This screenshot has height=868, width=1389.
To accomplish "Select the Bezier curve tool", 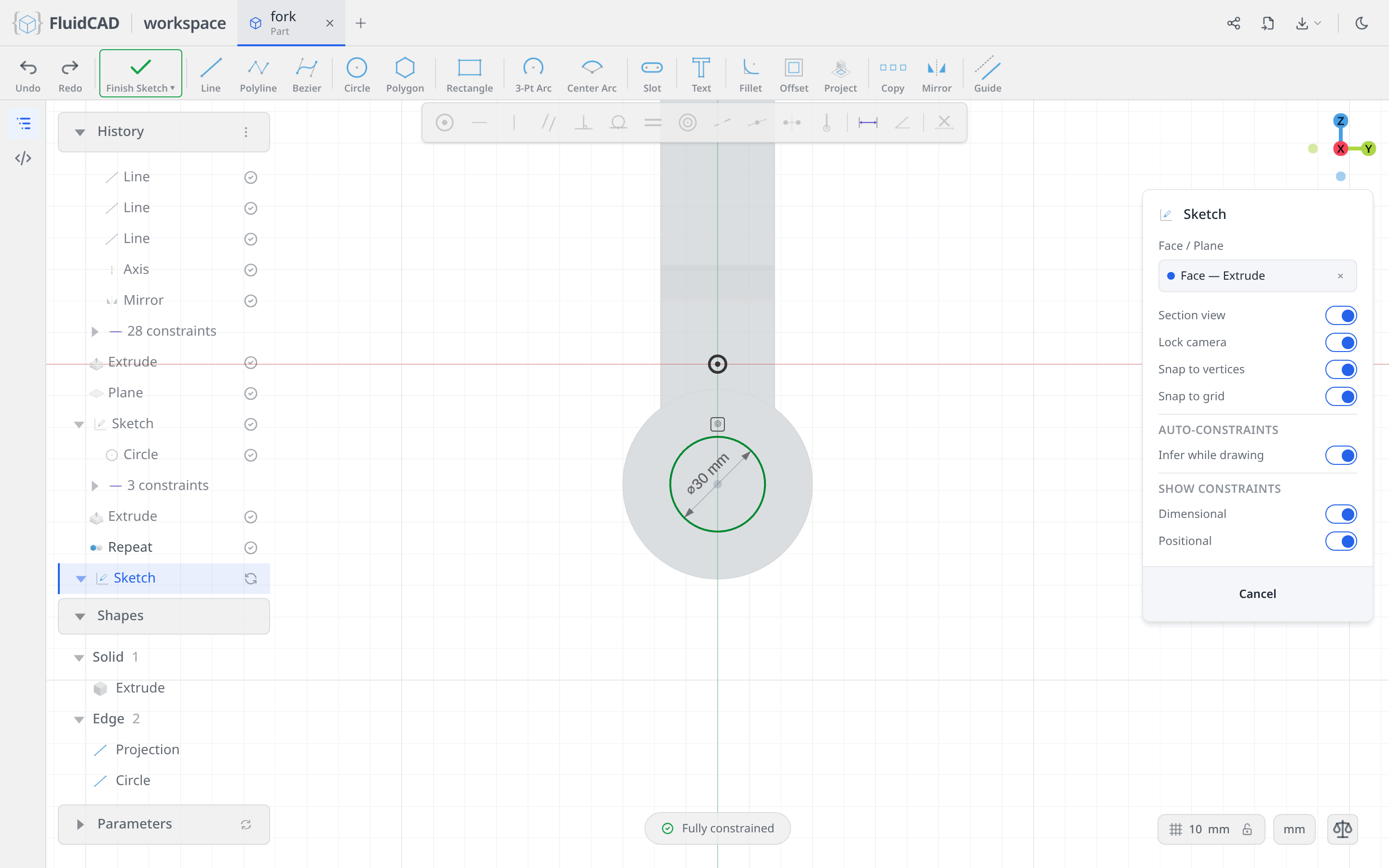I will [307, 74].
